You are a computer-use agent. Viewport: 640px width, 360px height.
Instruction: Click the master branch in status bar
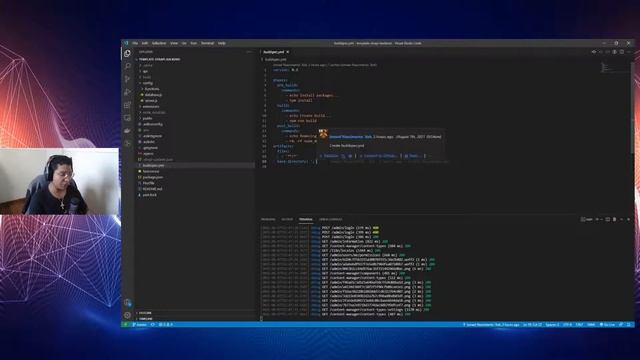coord(140,325)
